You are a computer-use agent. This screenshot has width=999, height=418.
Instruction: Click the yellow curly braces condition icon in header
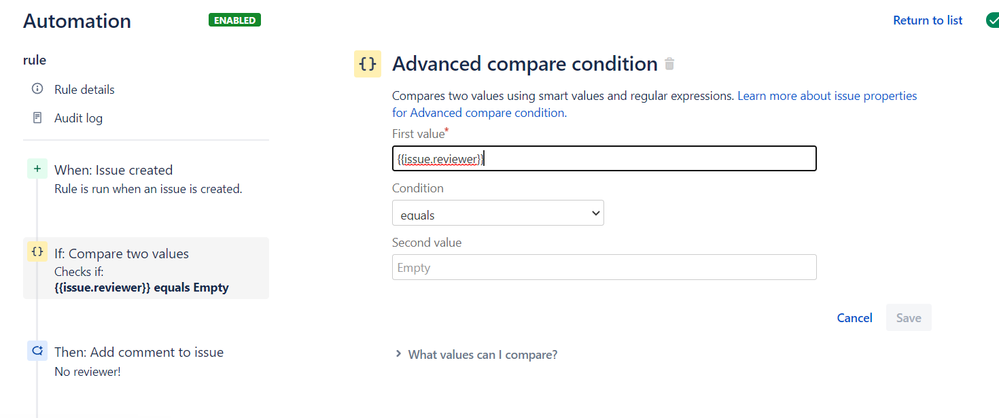click(368, 64)
